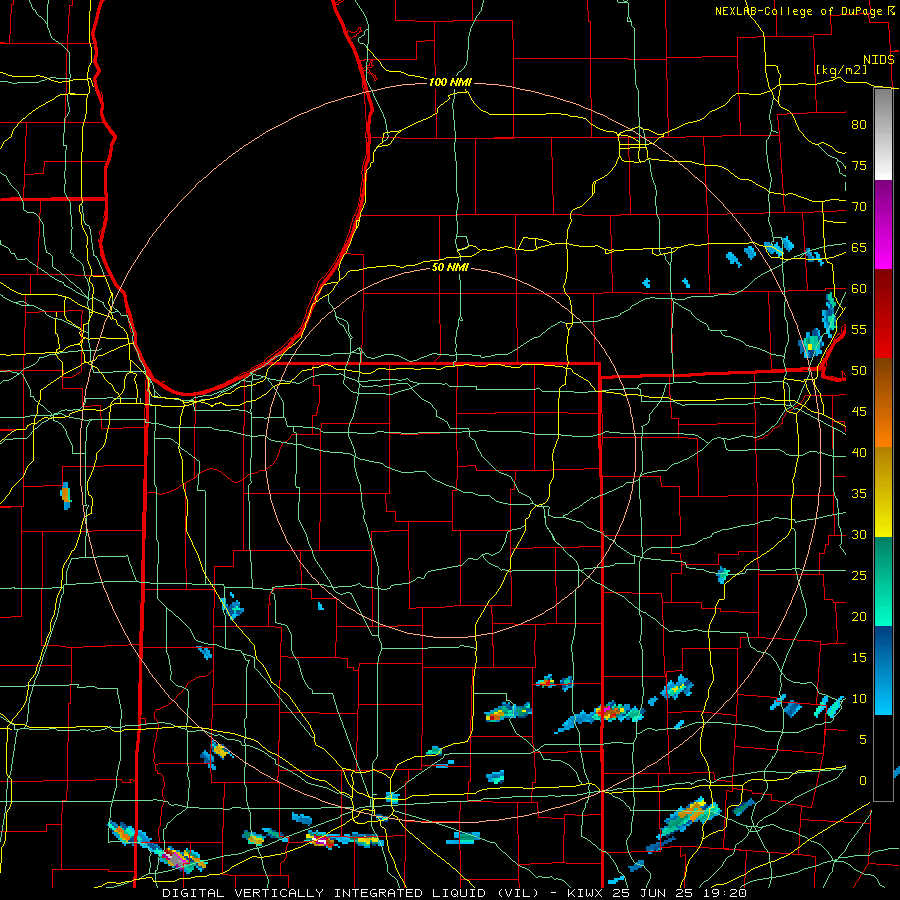Select the blue segment of the color scale
The height and width of the screenshot is (900, 900).
883,670
